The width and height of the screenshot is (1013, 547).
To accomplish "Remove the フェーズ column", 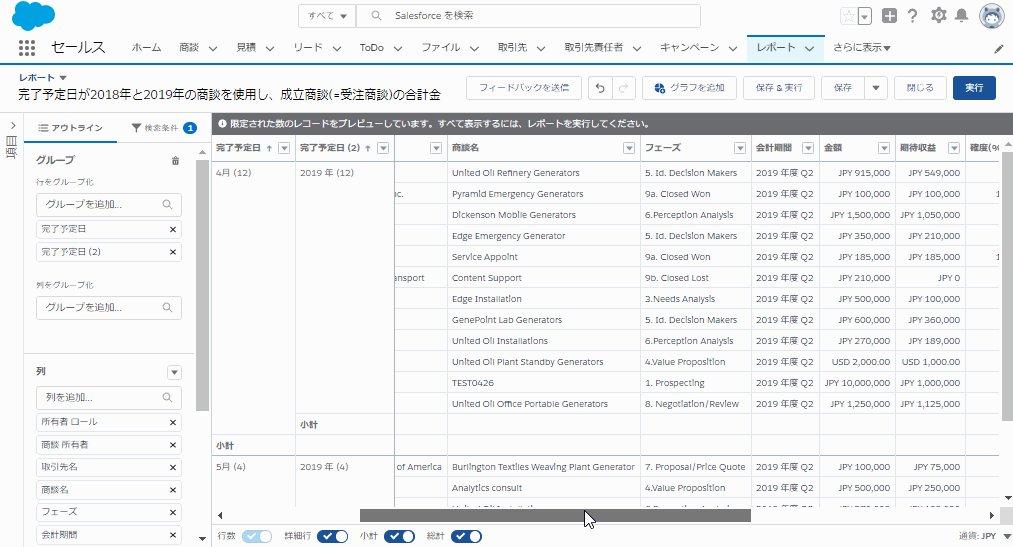I will (172, 512).
